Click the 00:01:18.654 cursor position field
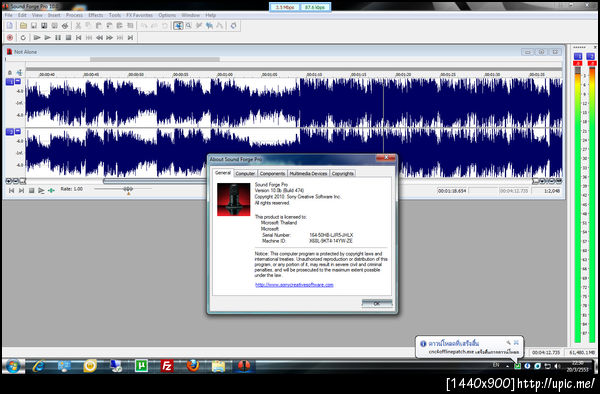This screenshot has width=600, height=394. pos(452,190)
